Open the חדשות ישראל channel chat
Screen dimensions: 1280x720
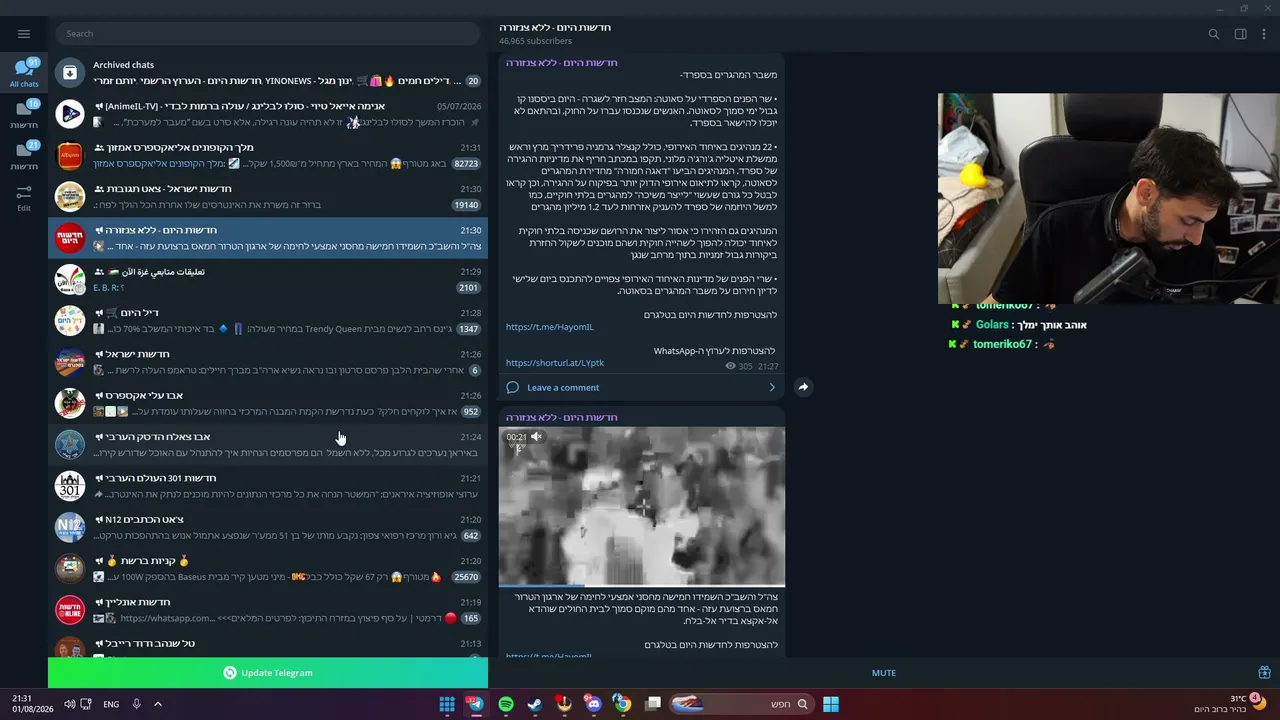point(268,362)
